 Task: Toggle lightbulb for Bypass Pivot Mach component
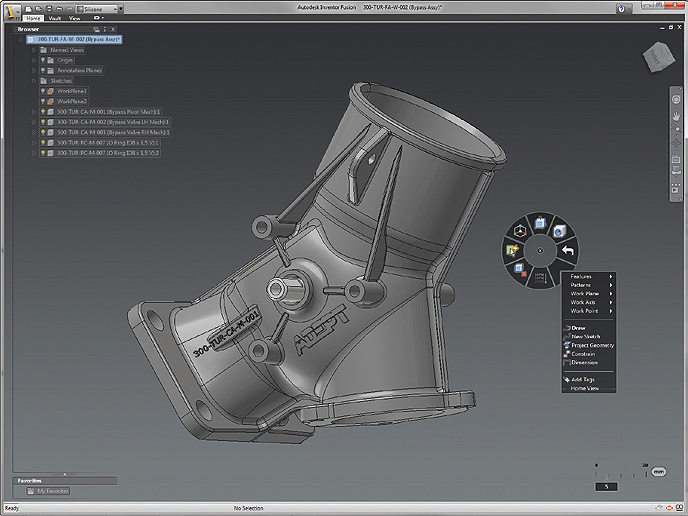[43, 112]
